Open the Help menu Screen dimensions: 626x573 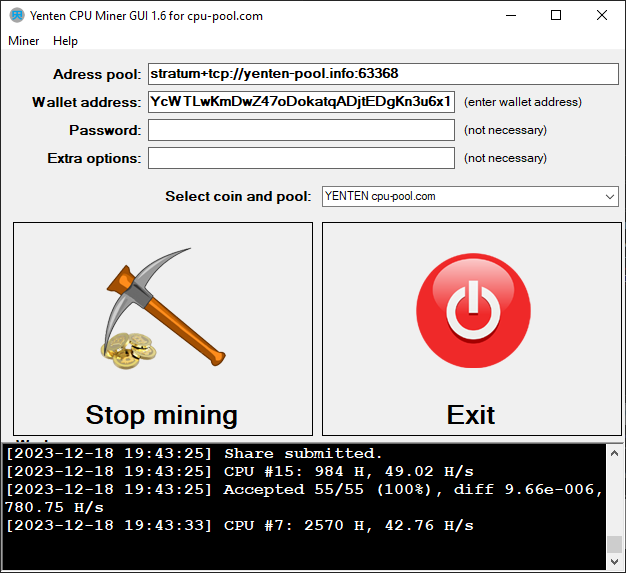[x=65, y=41]
